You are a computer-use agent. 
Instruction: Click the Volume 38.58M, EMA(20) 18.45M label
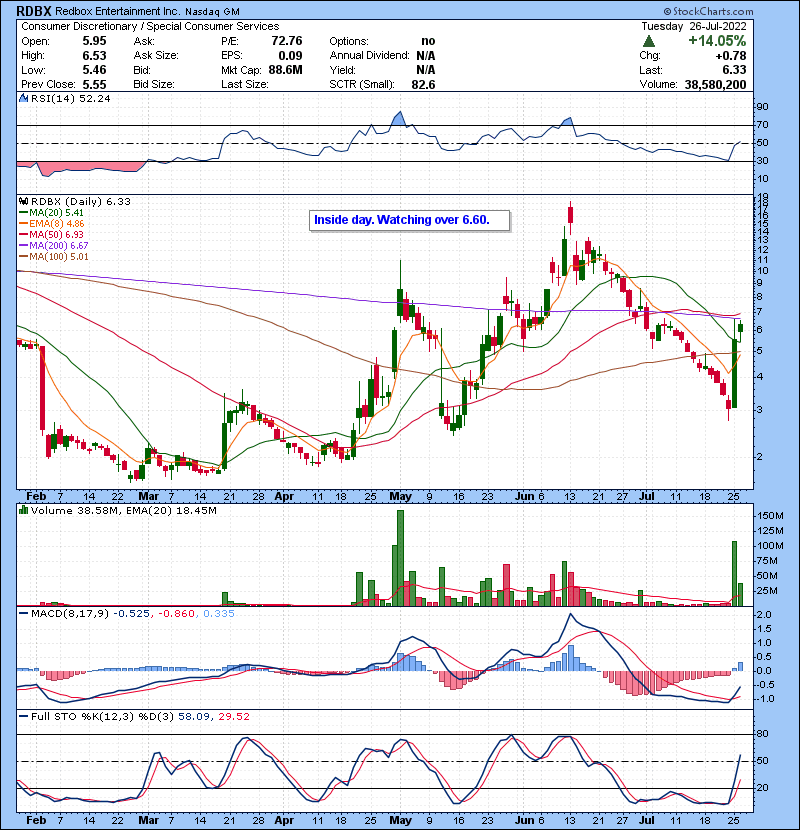coord(123,511)
